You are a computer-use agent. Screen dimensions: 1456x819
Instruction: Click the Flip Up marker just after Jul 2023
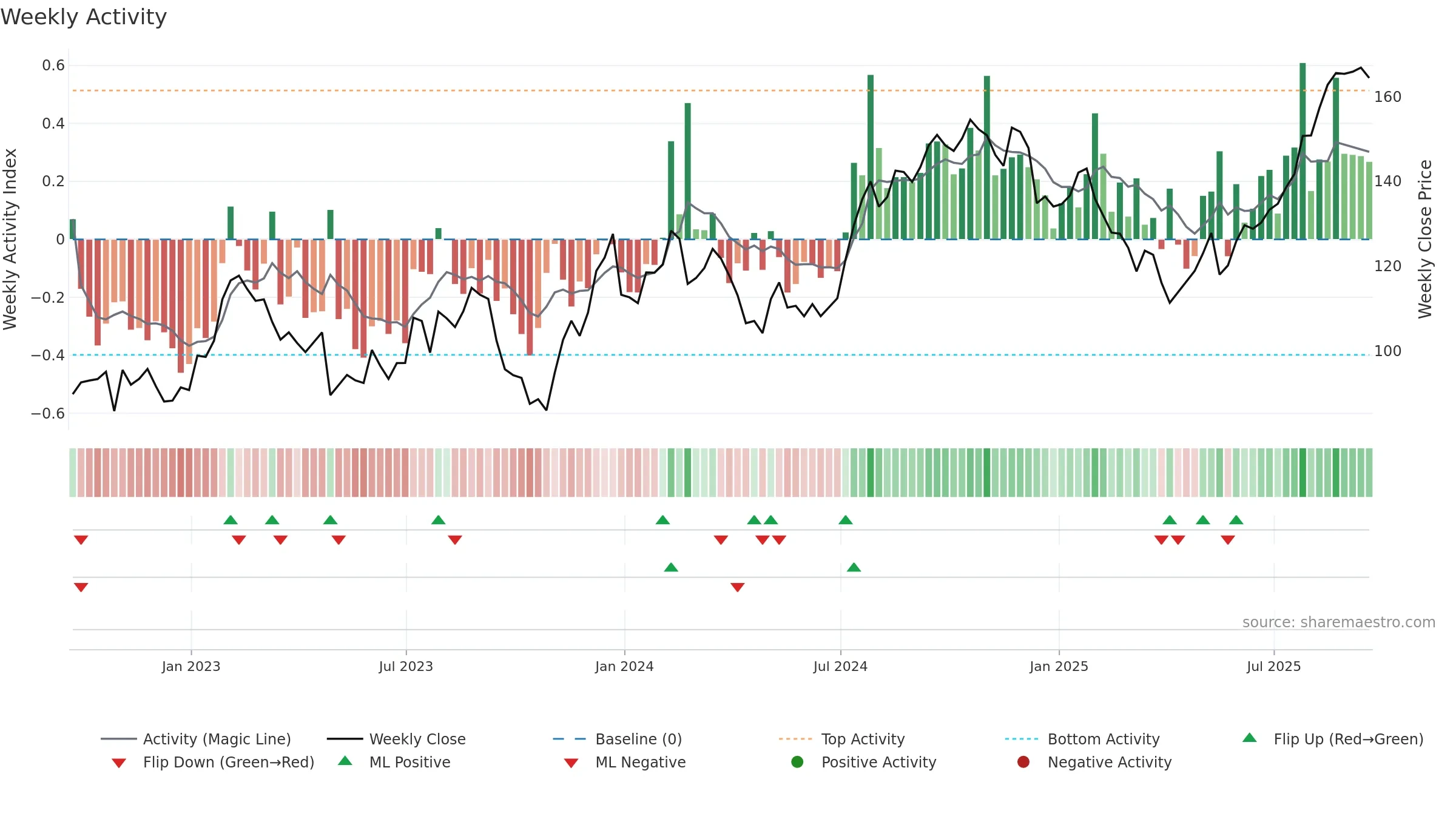[439, 520]
